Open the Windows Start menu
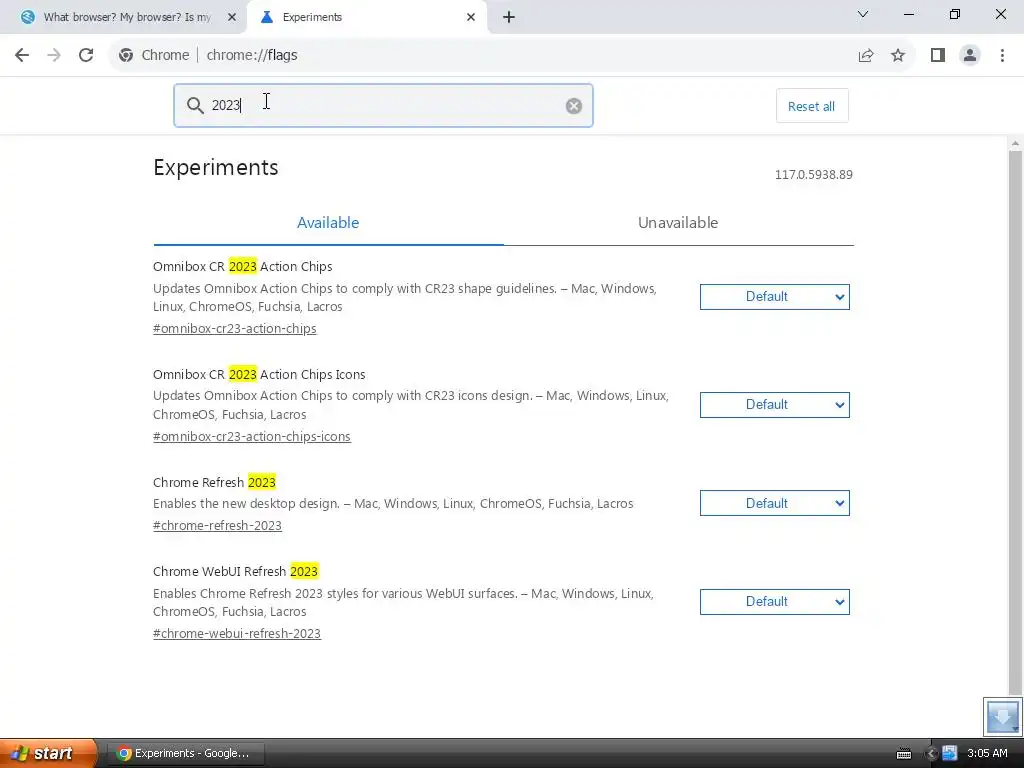The image size is (1024, 768). (47, 753)
